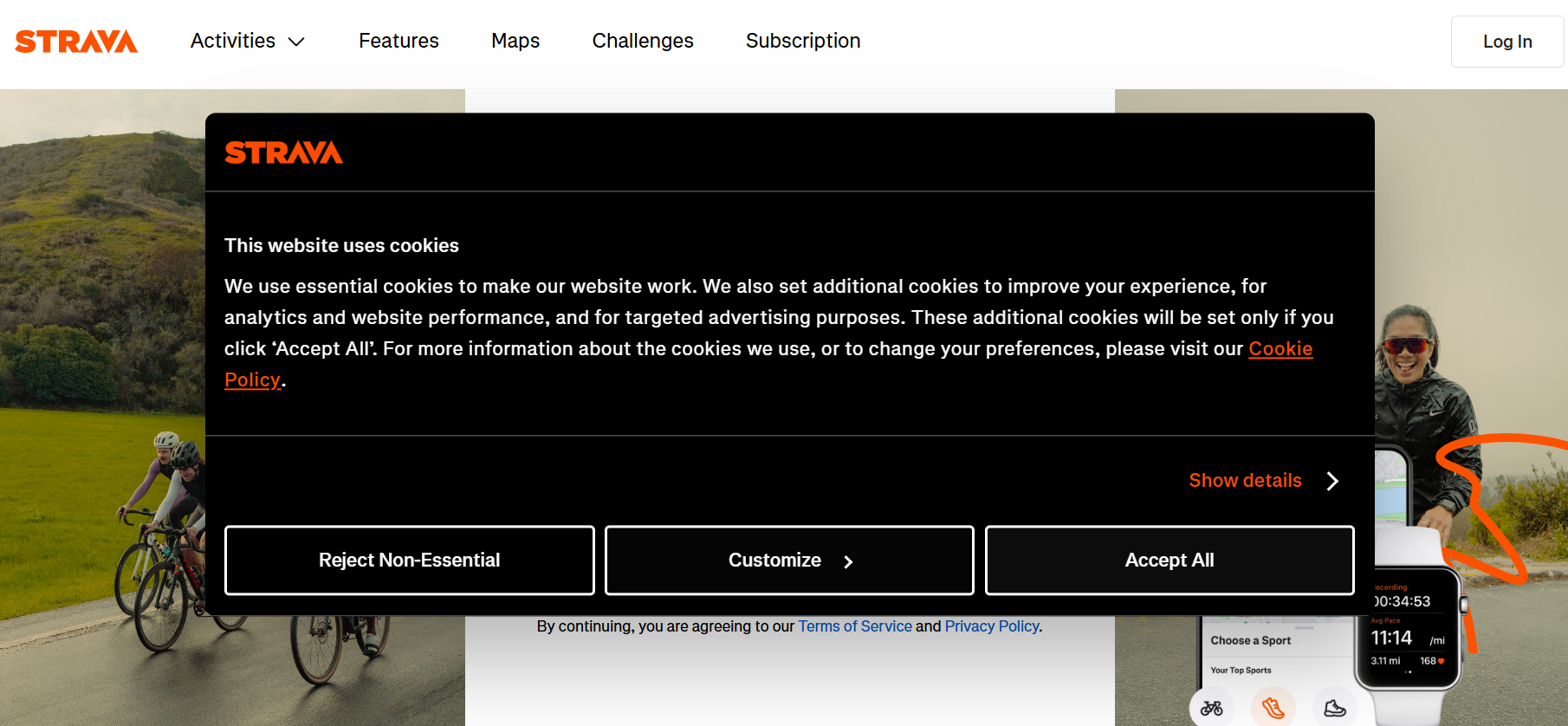Viewport: 1568px width, 726px height.
Task: Expand the Activities dropdown menu
Action: [x=248, y=41]
